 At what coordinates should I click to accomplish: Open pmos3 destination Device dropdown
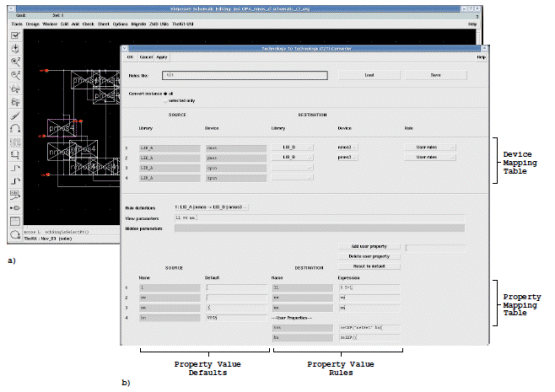[x=347, y=157]
